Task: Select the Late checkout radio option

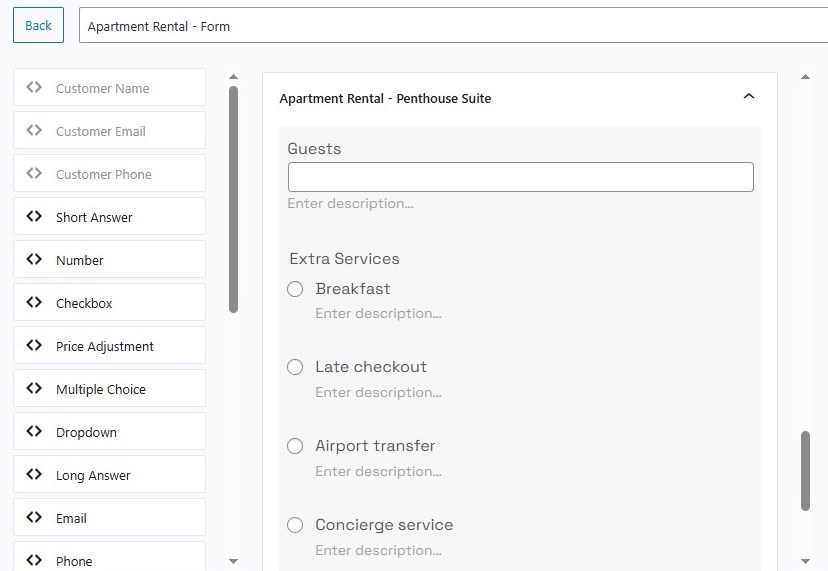Action: click(x=295, y=367)
